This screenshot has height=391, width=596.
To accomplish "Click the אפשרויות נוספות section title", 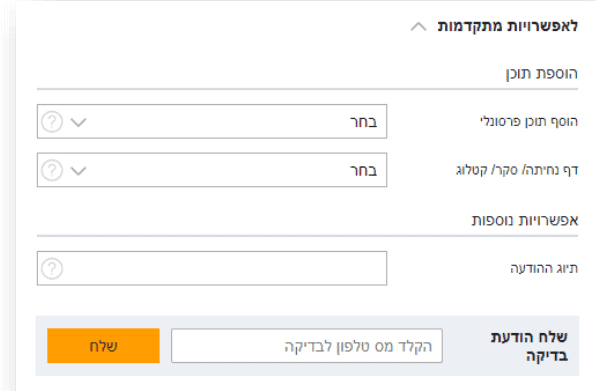I will [525, 220].
